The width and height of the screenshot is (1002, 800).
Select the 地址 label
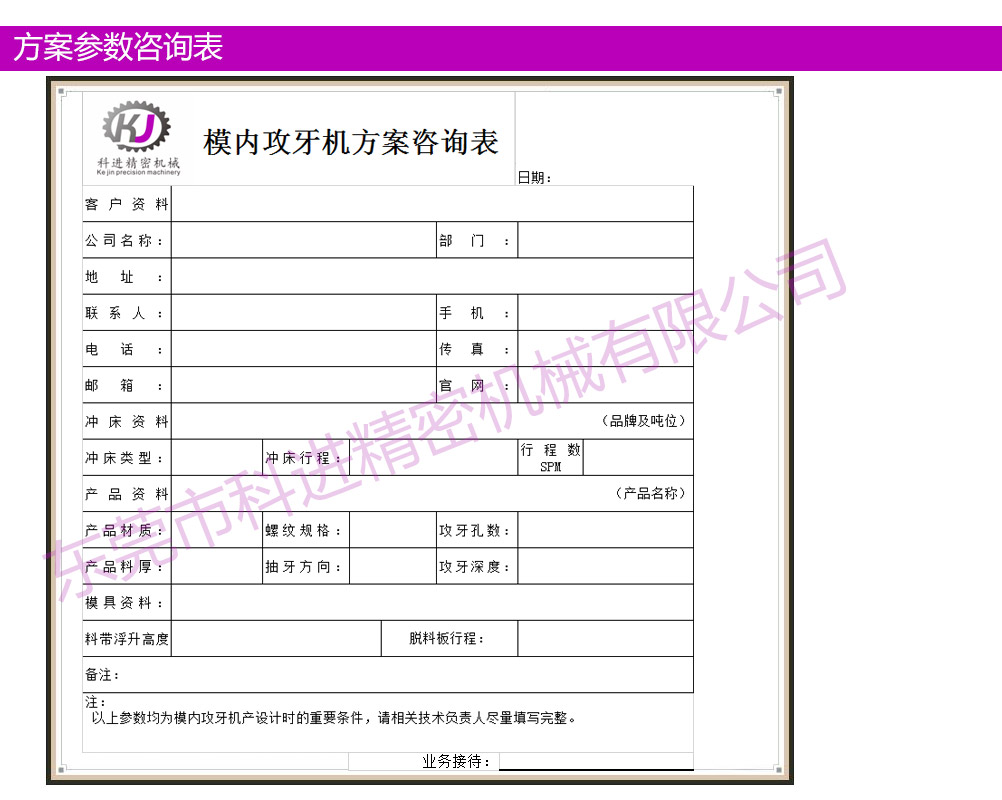pos(124,277)
